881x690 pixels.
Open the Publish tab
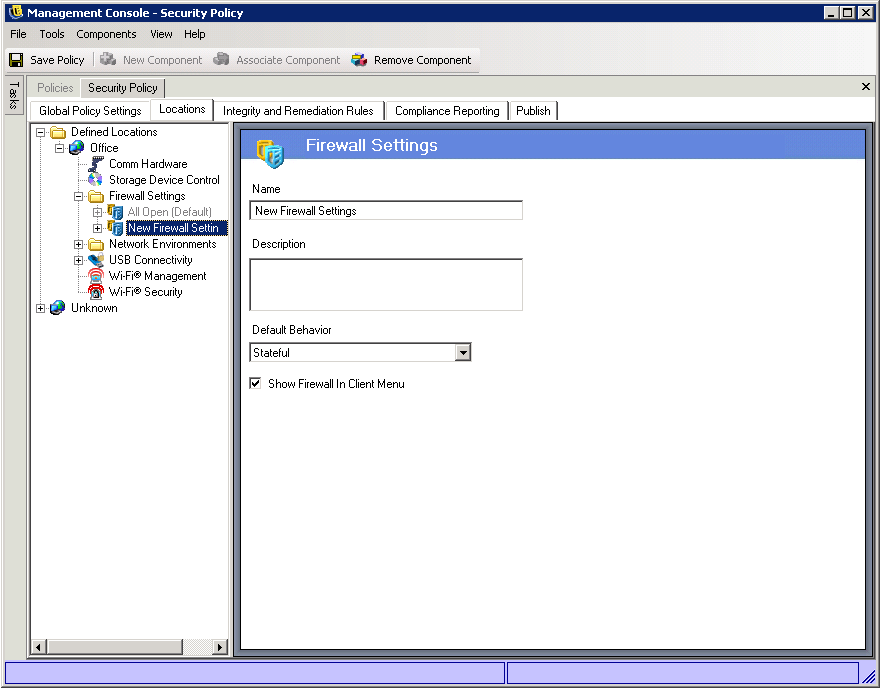(x=533, y=111)
